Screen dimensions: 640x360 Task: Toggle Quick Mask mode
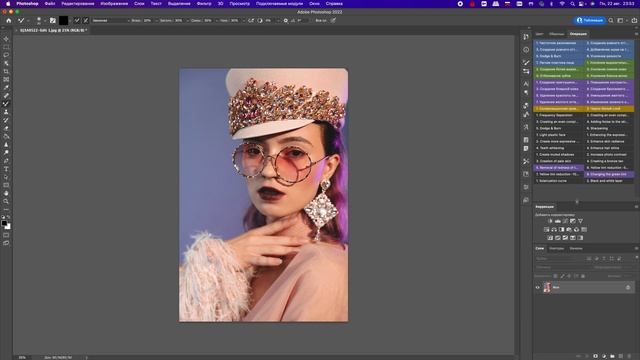coord(6,235)
